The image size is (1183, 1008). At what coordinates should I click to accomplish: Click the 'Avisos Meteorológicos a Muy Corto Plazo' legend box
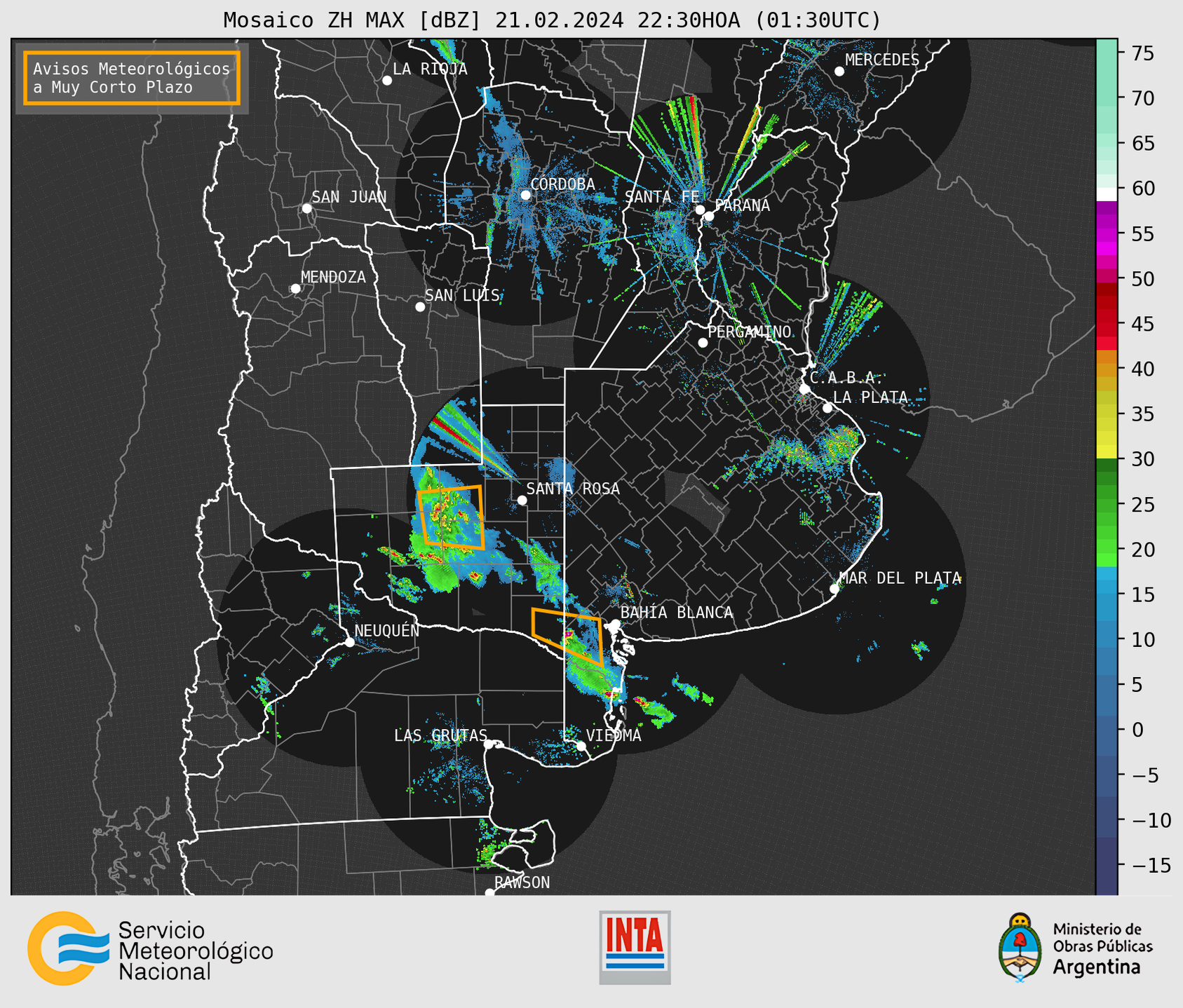tap(132, 78)
